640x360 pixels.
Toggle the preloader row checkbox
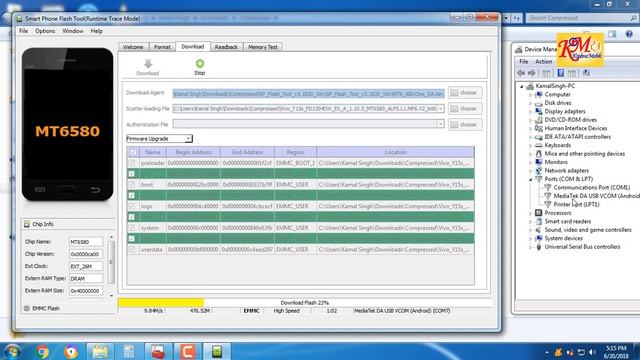pos(132,163)
